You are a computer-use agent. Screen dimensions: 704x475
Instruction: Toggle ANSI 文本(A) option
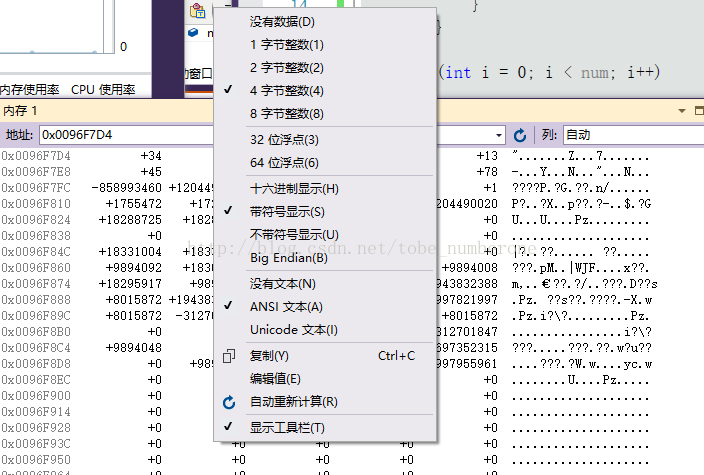pyautogui.click(x=323, y=307)
